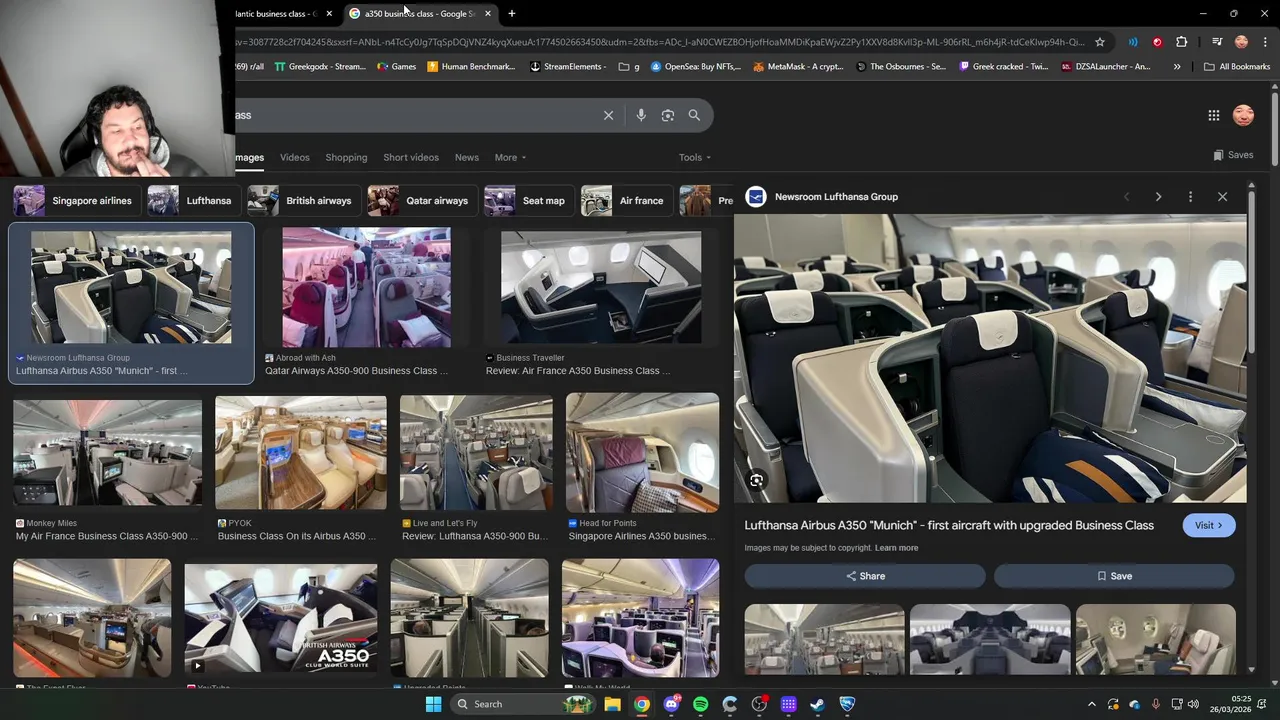Click the Share button
This screenshot has width=1280, height=720.
865,576
